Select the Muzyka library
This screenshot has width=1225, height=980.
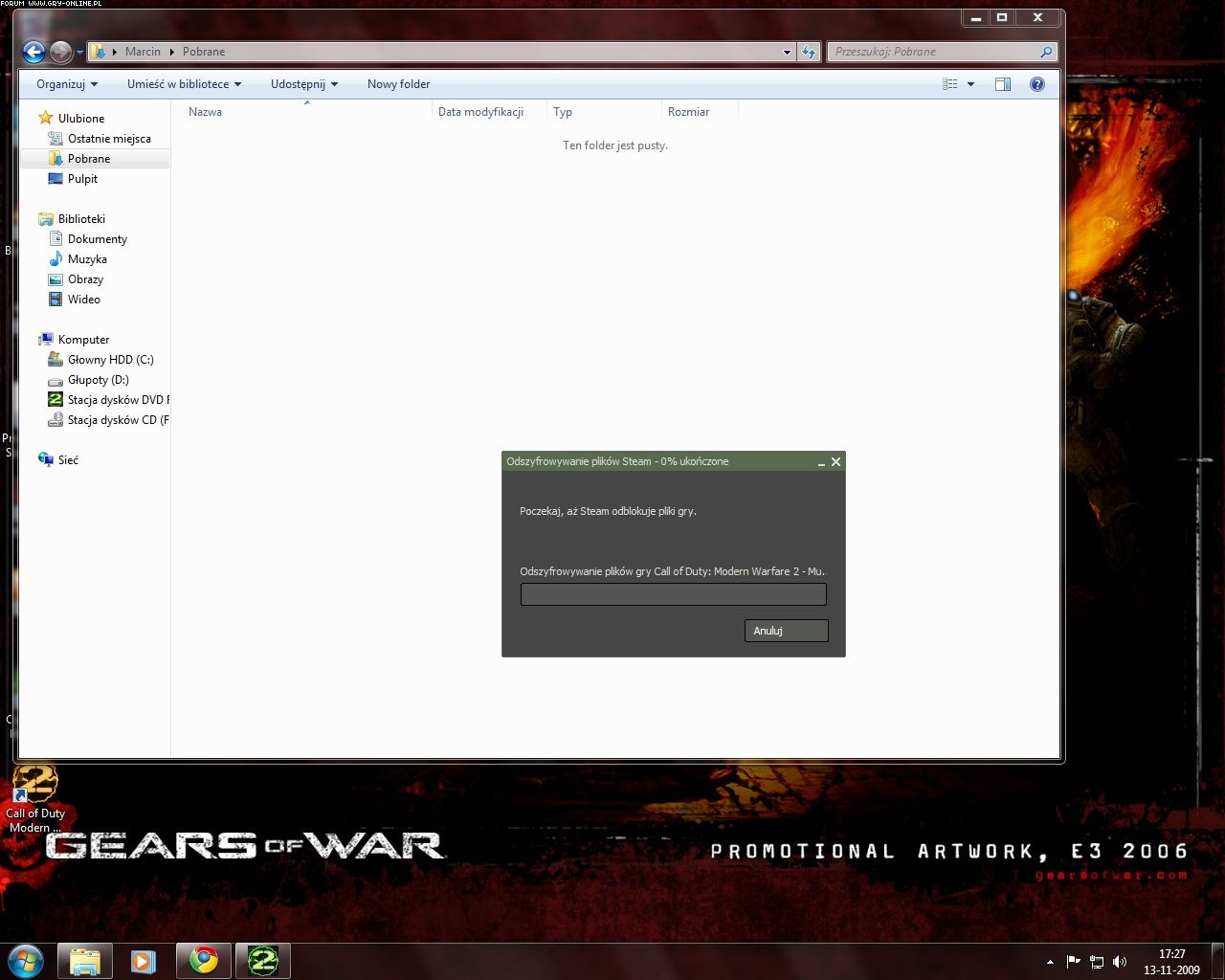[87, 259]
